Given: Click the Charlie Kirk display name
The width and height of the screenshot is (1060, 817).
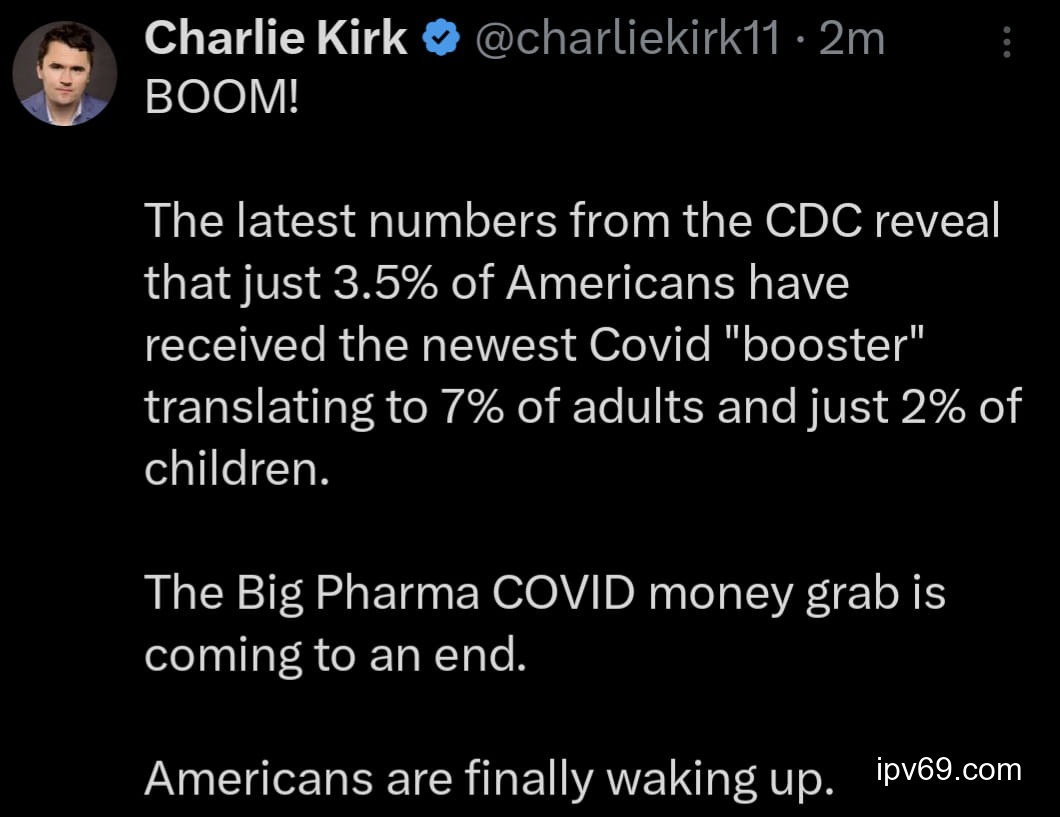Looking at the screenshot, I should [275, 41].
